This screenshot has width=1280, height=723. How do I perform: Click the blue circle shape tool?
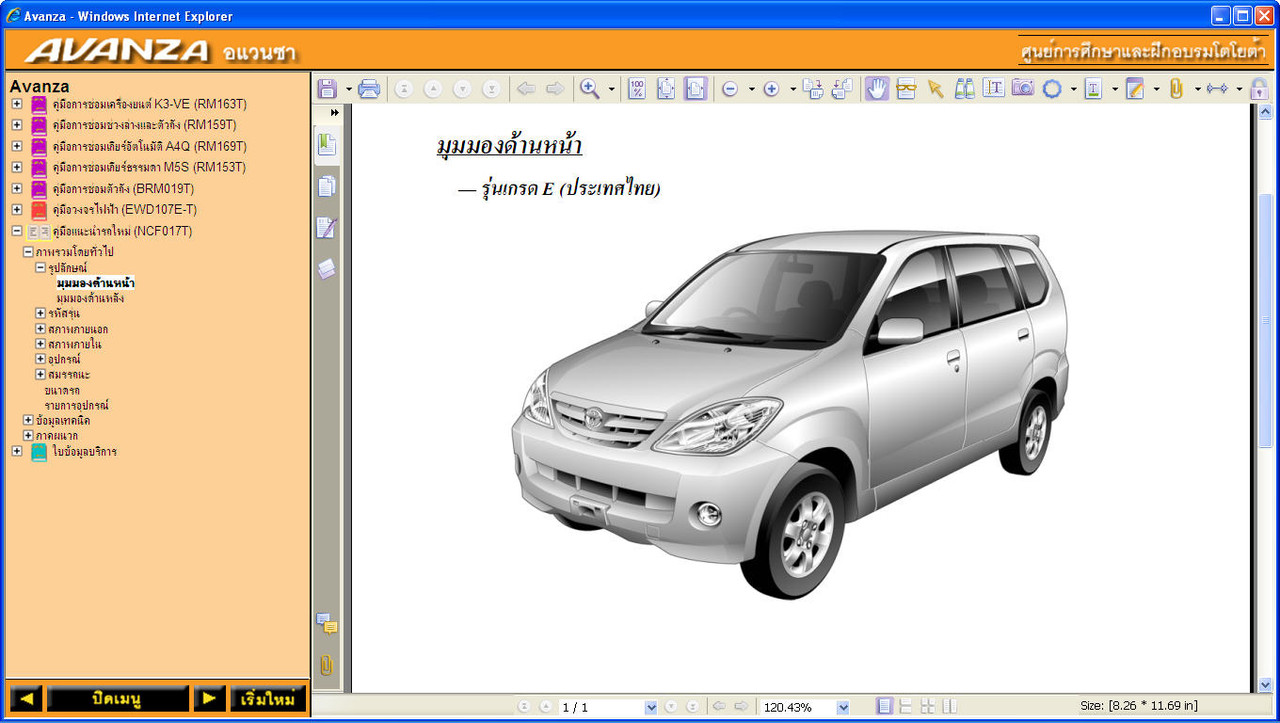click(x=1052, y=89)
